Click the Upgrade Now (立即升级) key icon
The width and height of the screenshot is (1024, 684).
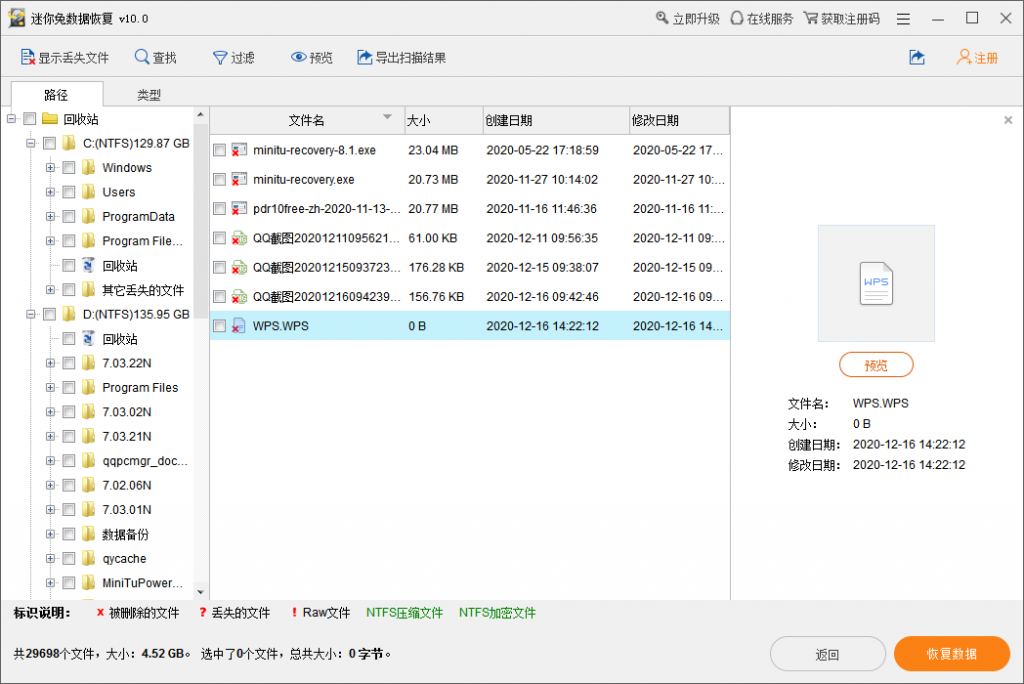point(662,18)
